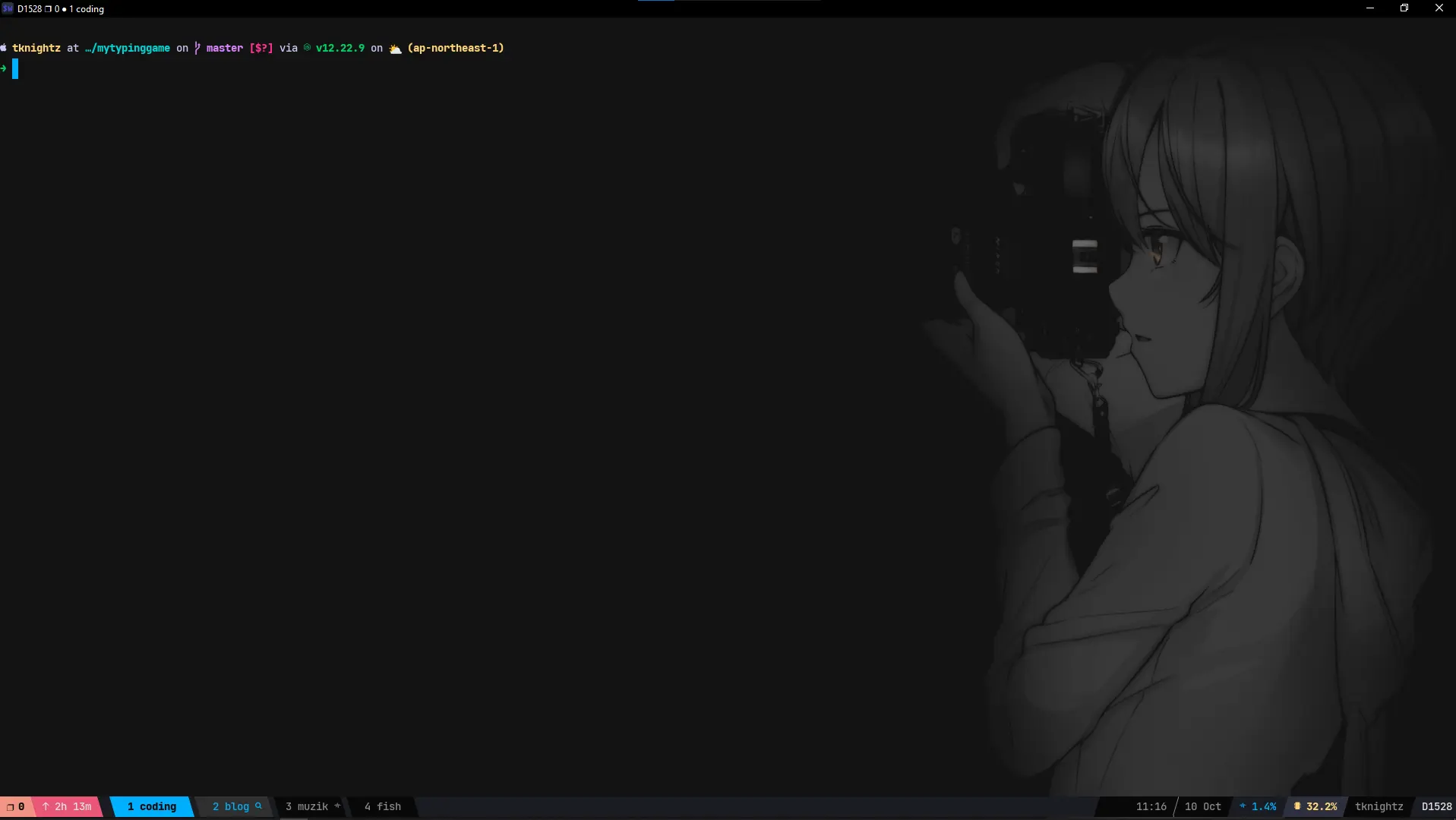The width and height of the screenshot is (1456, 820).
Task: Switch to tmux window 3 muzik
Action: point(312,806)
